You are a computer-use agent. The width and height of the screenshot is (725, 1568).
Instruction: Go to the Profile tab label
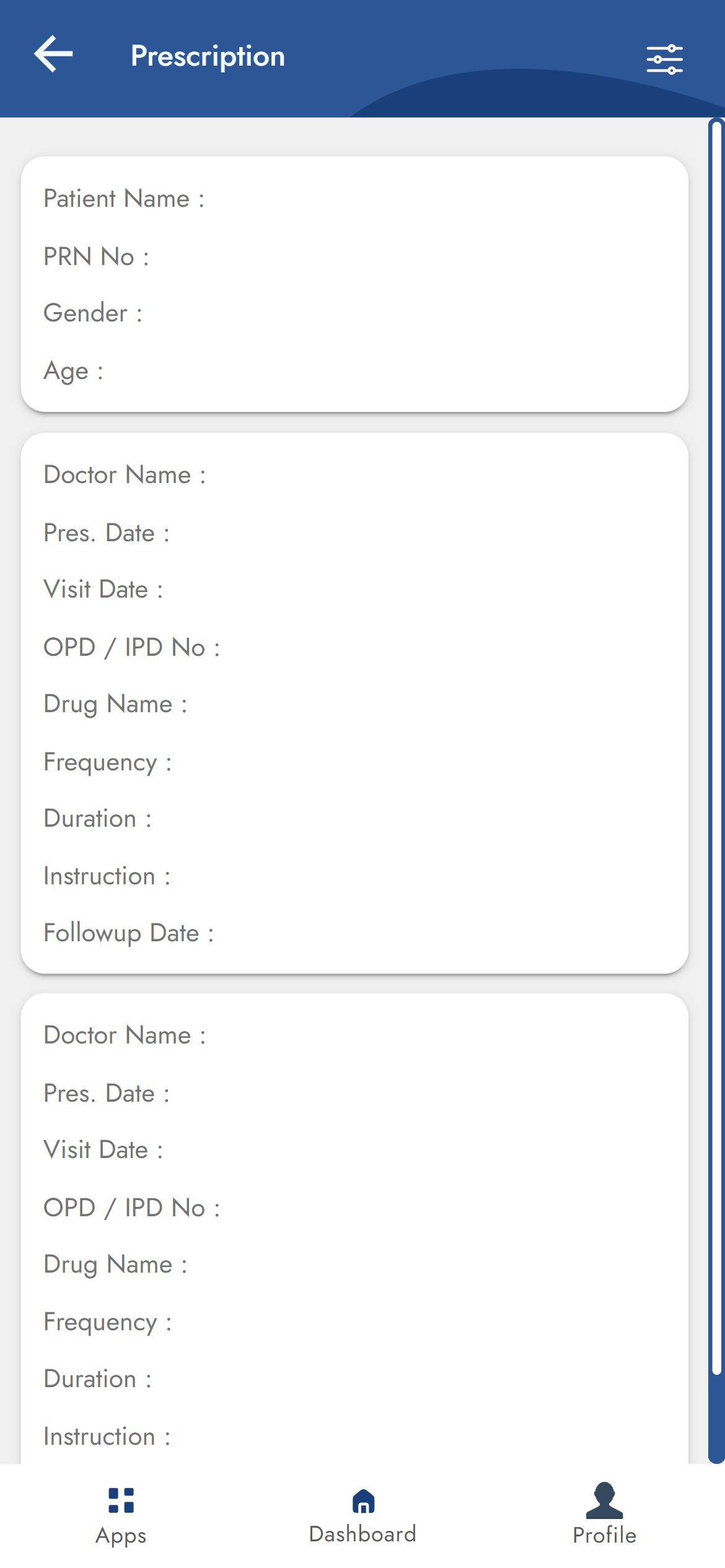[604, 1536]
